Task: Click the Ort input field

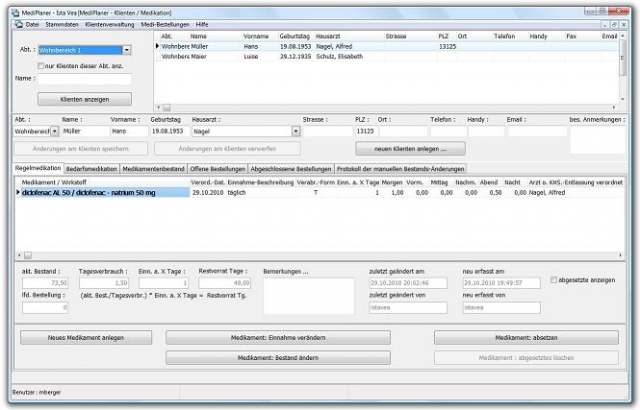Action: (x=403, y=131)
